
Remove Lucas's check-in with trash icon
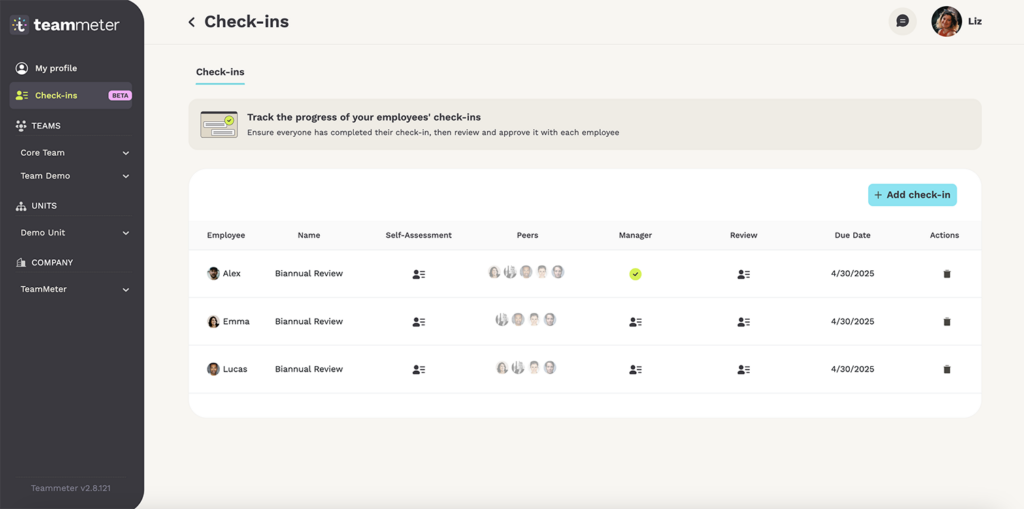click(x=947, y=369)
